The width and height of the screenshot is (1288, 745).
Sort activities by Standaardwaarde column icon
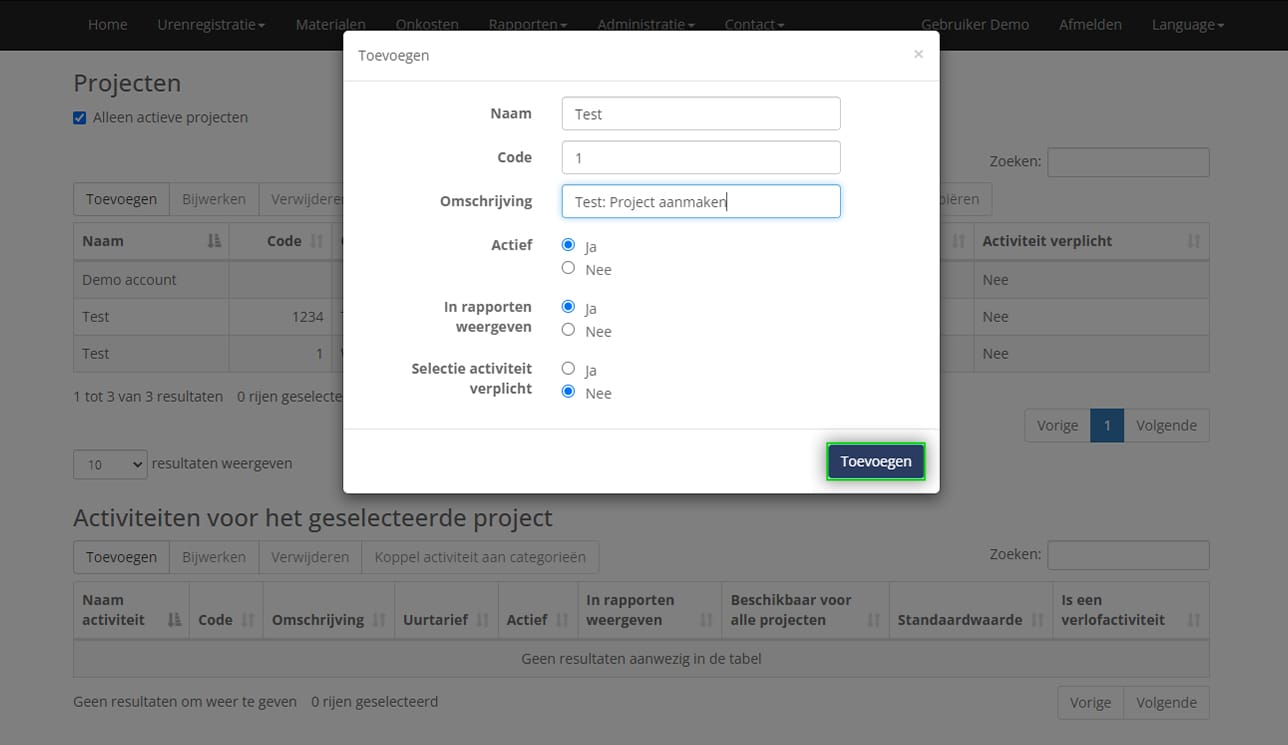coord(1037,620)
